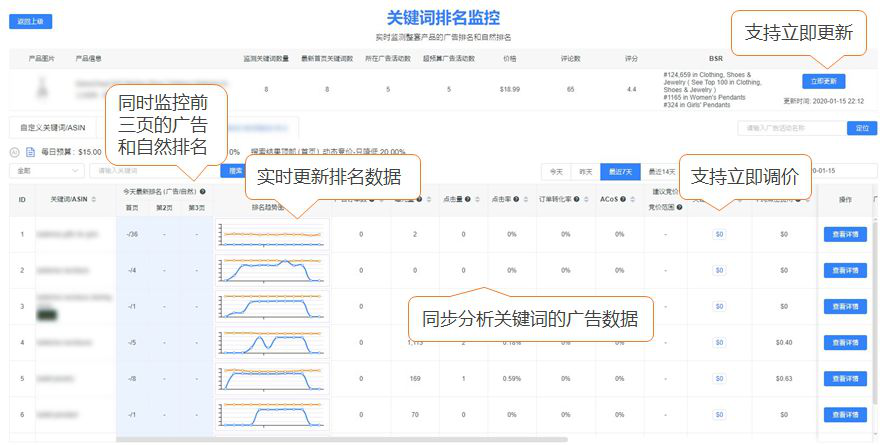Click help icon next to ACoS header

(622, 199)
